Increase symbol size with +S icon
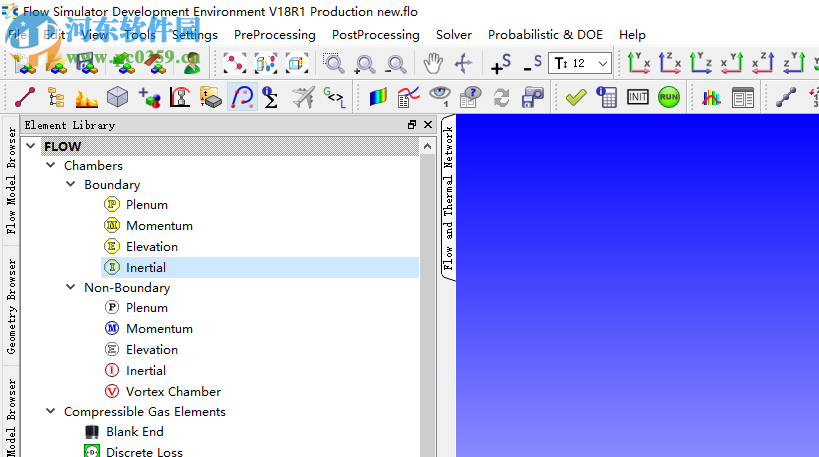 (500, 64)
